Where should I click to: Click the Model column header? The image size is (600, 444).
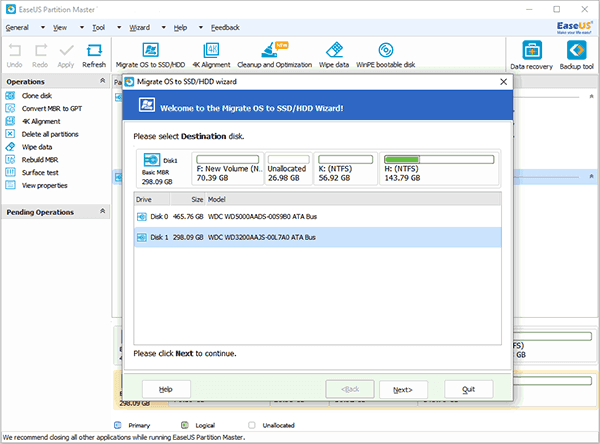click(x=354, y=199)
